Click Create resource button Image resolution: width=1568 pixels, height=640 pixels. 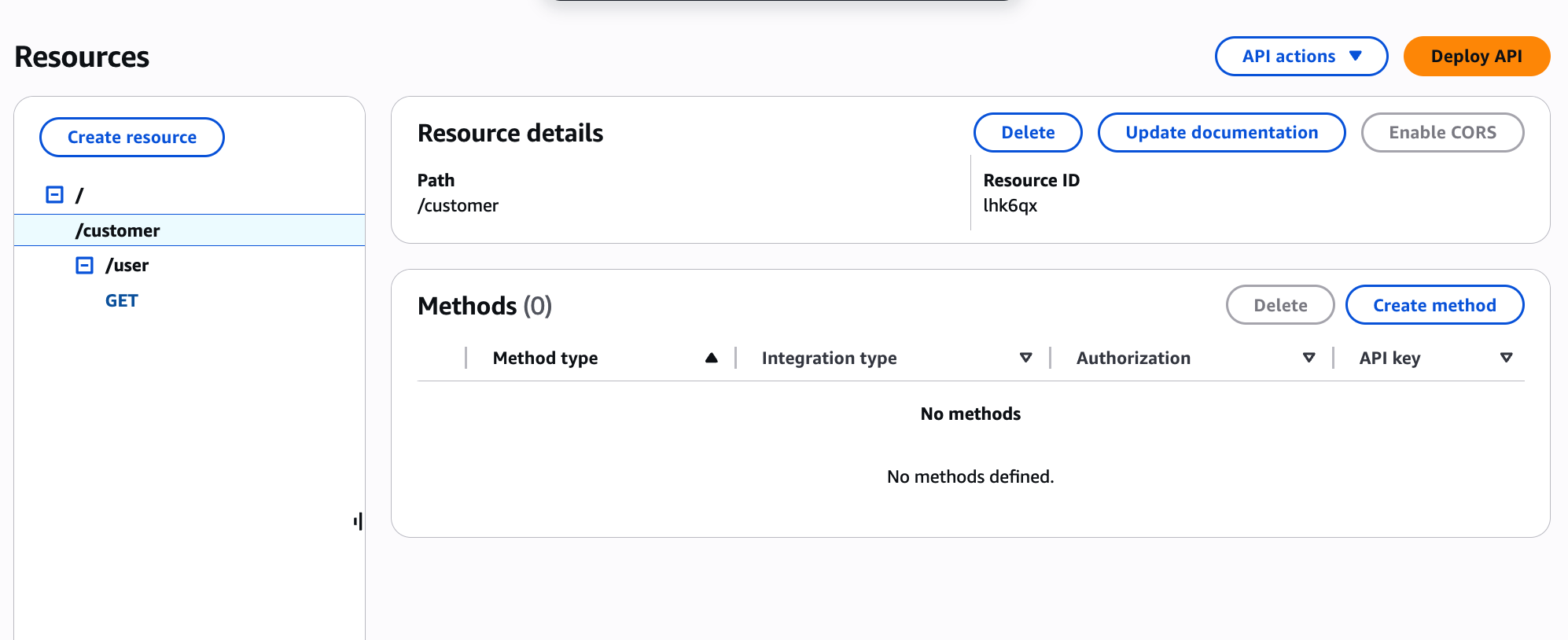[x=132, y=137]
